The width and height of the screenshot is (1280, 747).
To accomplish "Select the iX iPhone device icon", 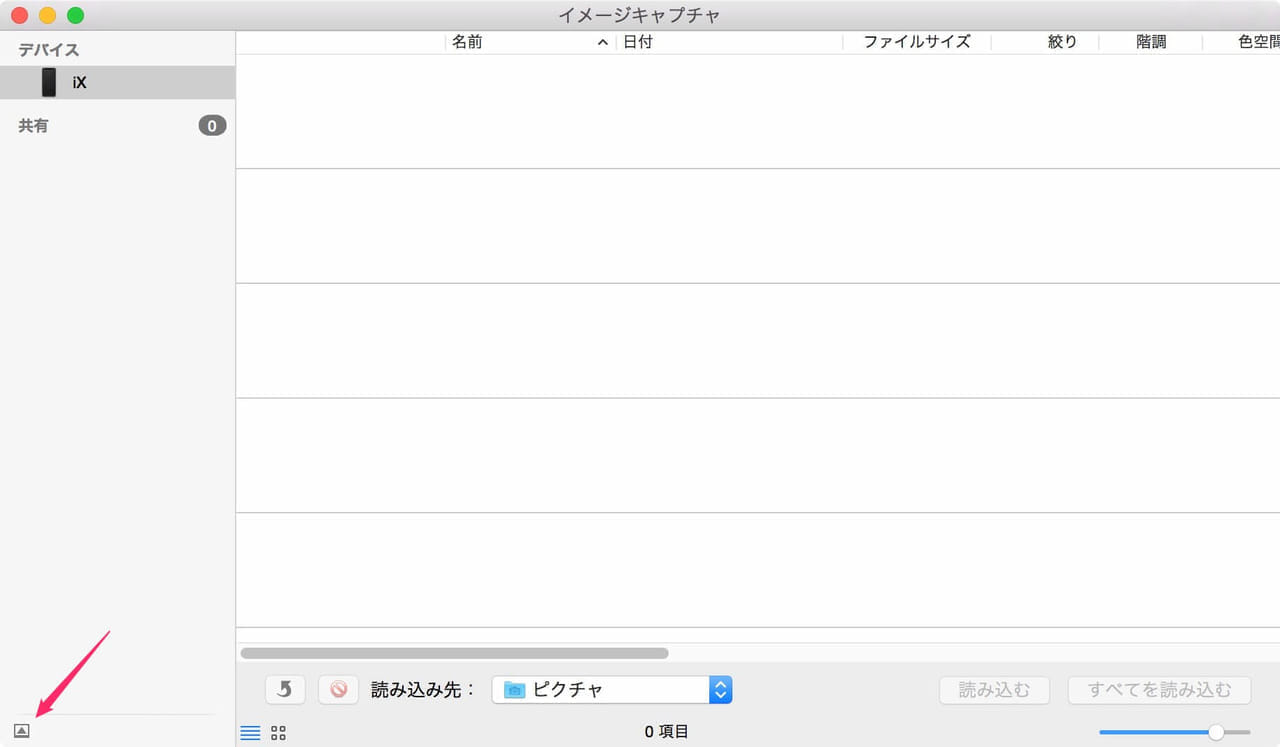I will (x=49, y=82).
